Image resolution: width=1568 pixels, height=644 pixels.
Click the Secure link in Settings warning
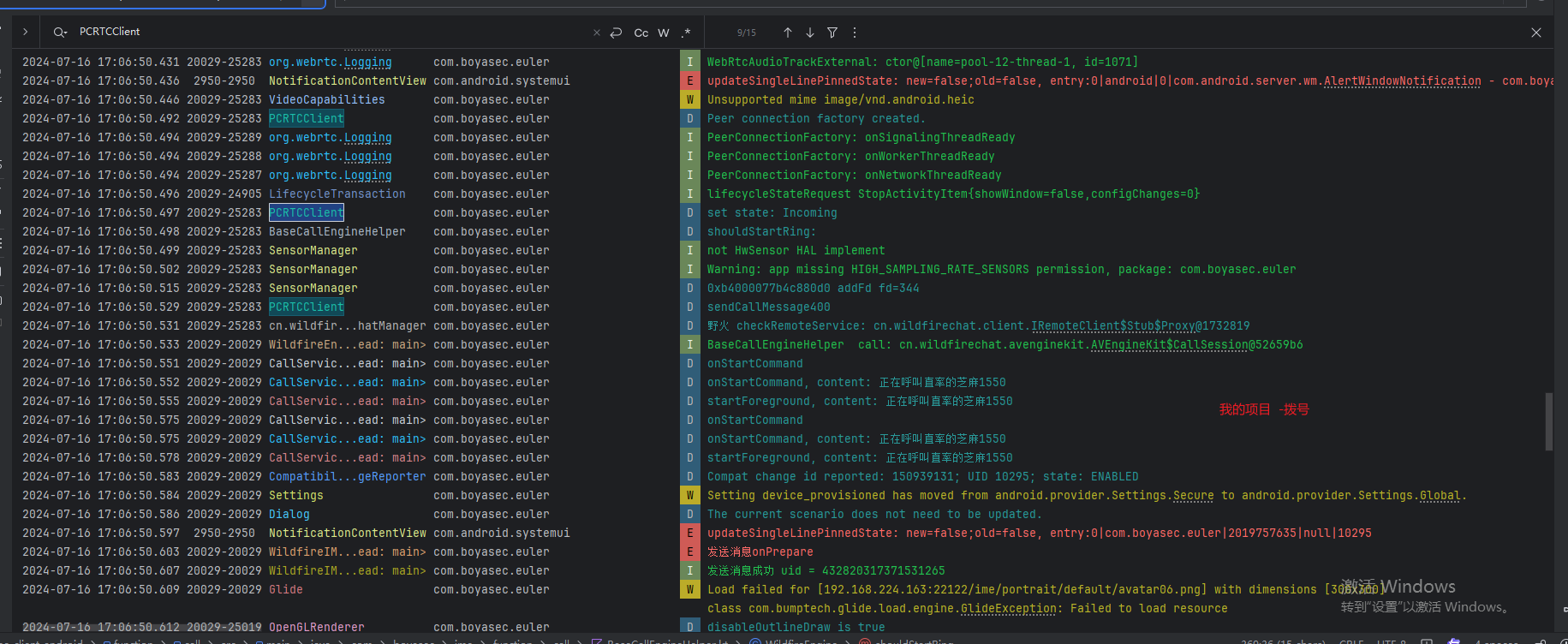pos(1194,495)
